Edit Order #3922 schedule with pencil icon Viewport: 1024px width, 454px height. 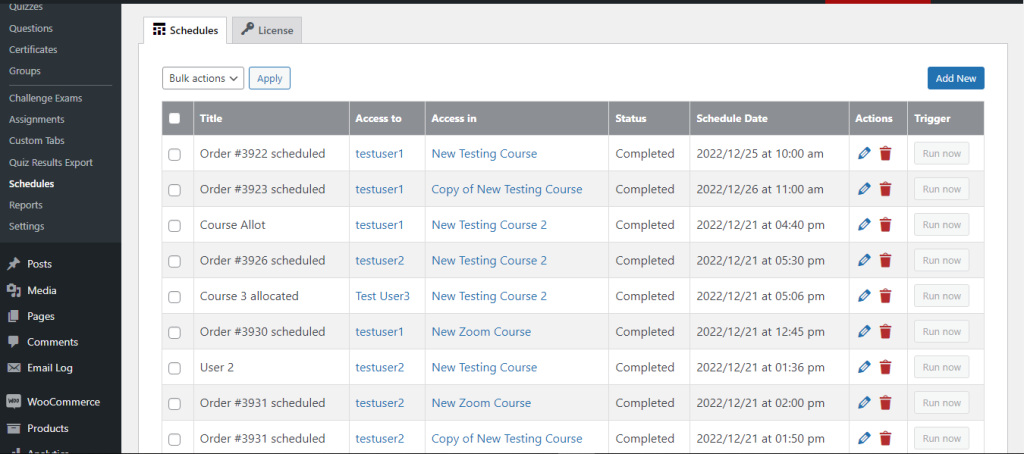click(864, 154)
